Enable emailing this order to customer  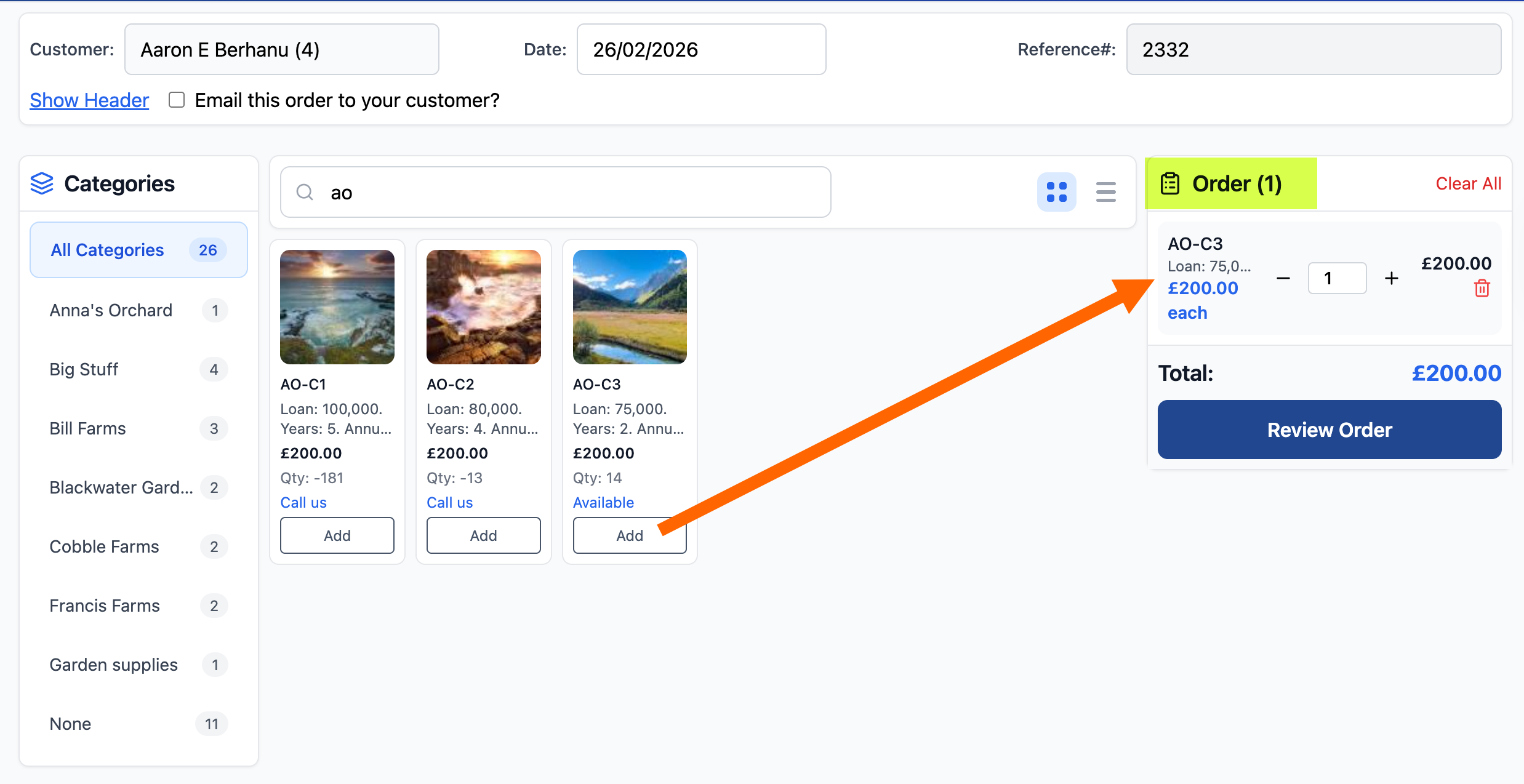pyautogui.click(x=177, y=100)
